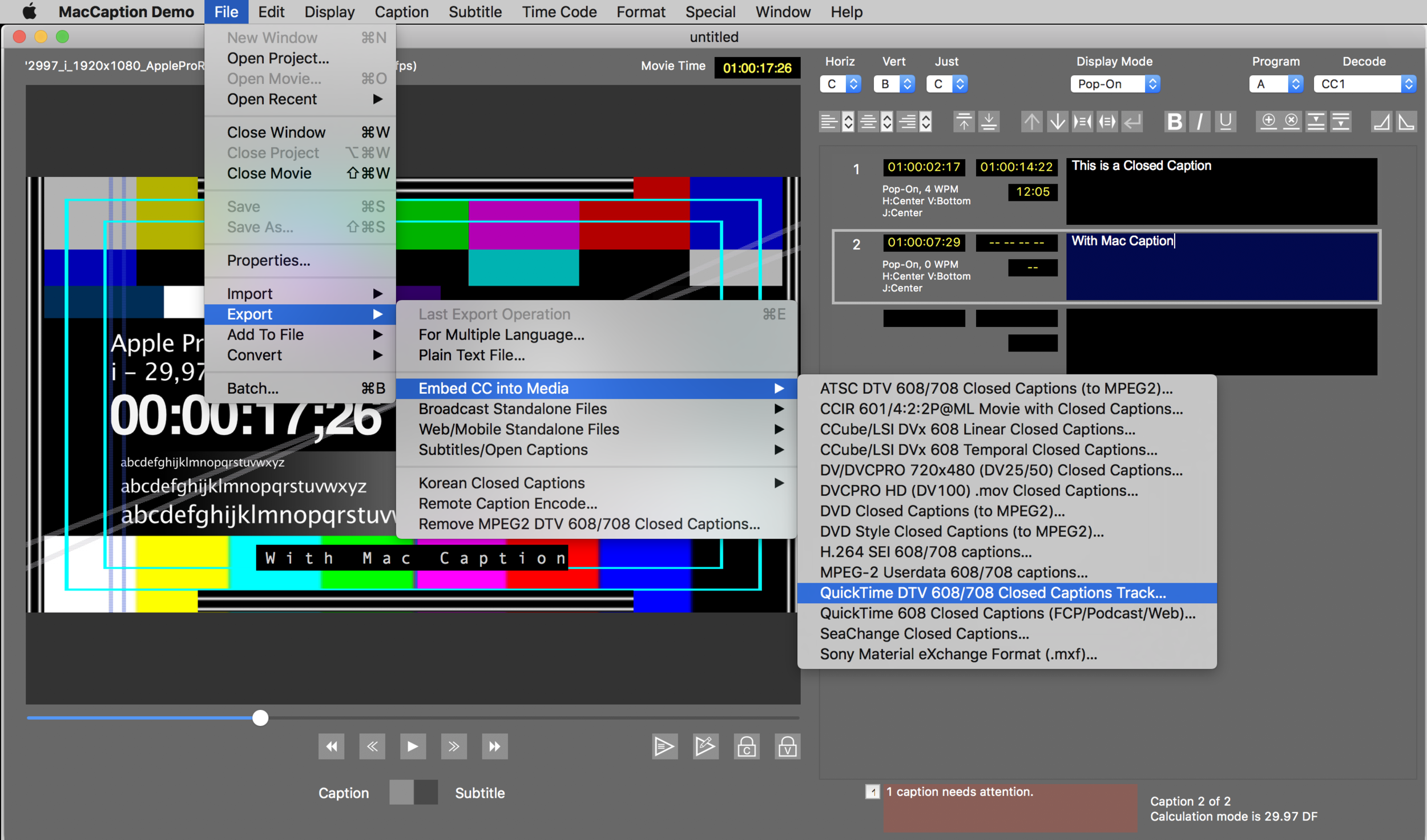Image resolution: width=1427 pixels, height=840 pixels.
Task: Click the rewind double-chevron button
Action: tap(372, 746)
